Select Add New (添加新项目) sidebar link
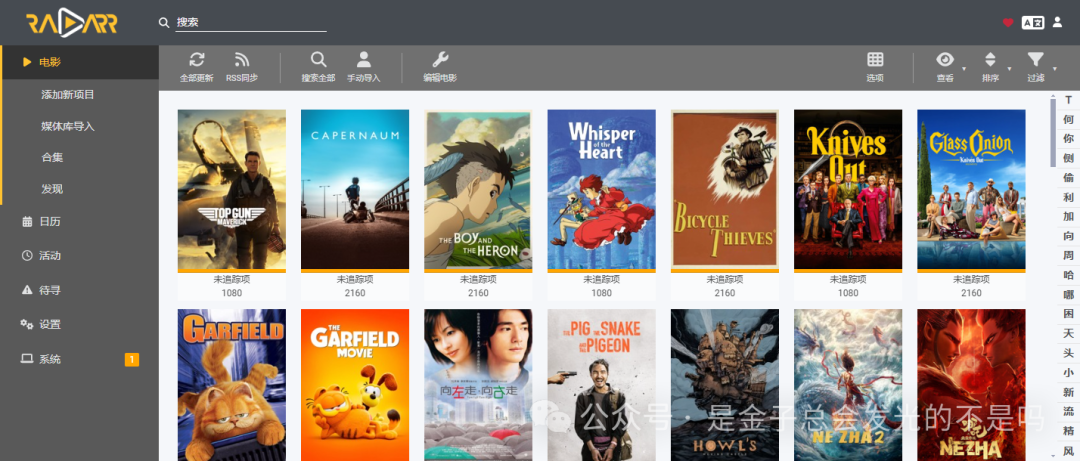Image resolution: width=1080 pixels, height=461 pixels. point(68,94)
